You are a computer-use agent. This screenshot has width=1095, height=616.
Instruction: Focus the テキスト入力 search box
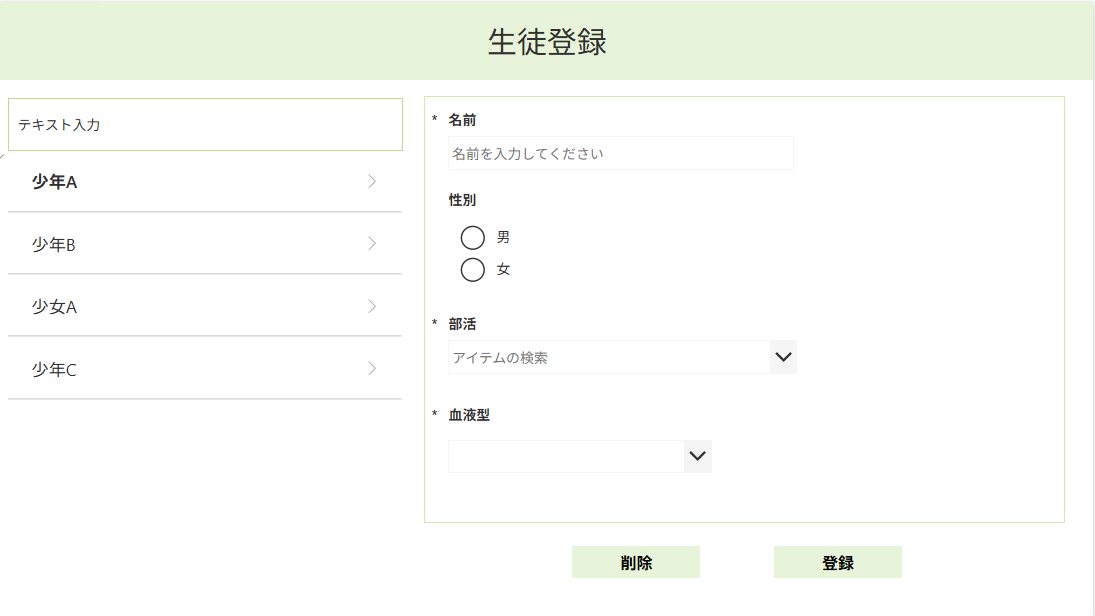[x=205, y=124]
